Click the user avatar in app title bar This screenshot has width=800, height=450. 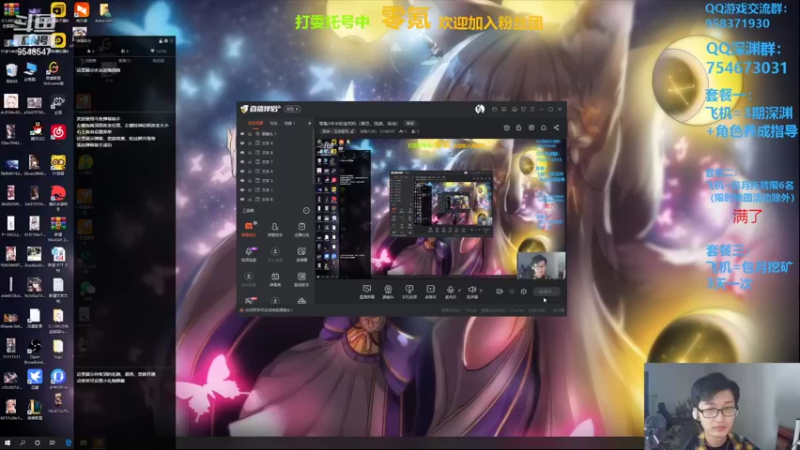tap(480, 109)
